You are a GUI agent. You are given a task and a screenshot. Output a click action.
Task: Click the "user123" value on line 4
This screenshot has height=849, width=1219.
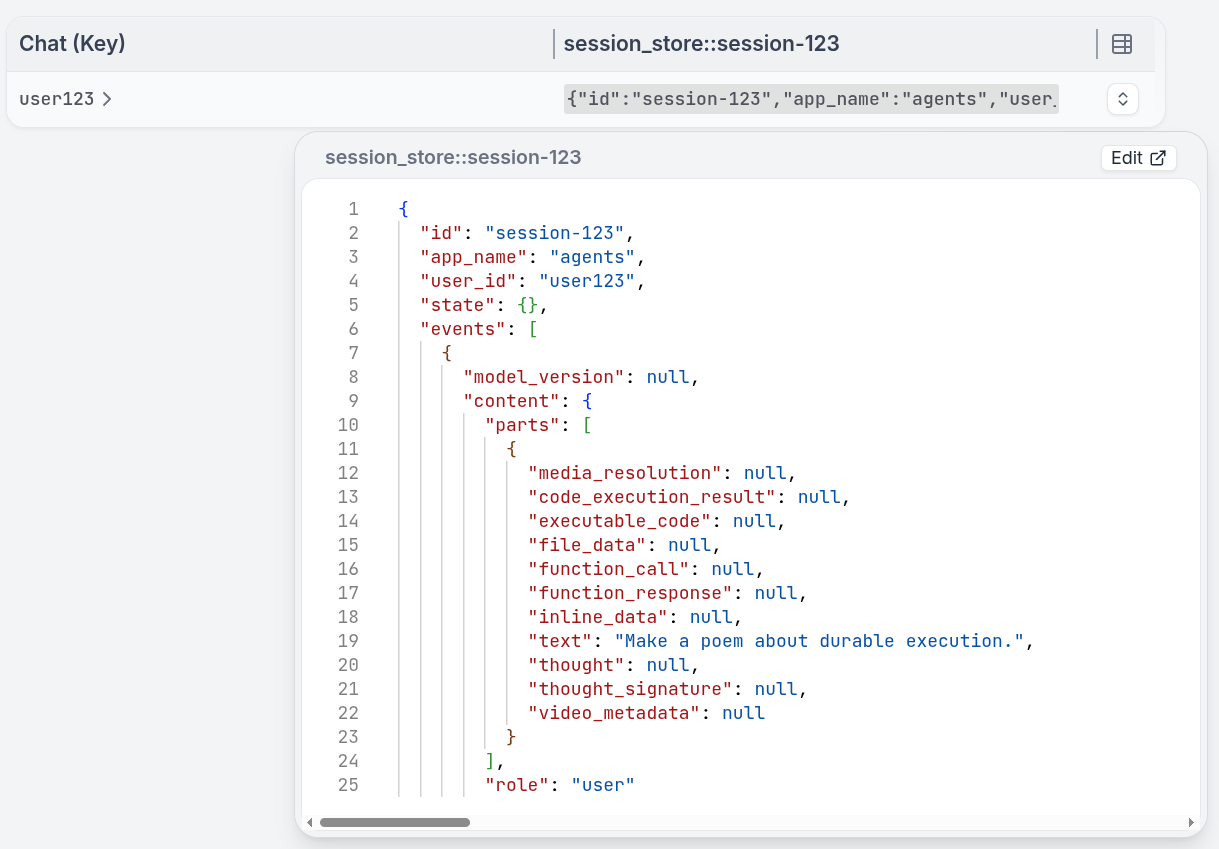click(587, 281)
